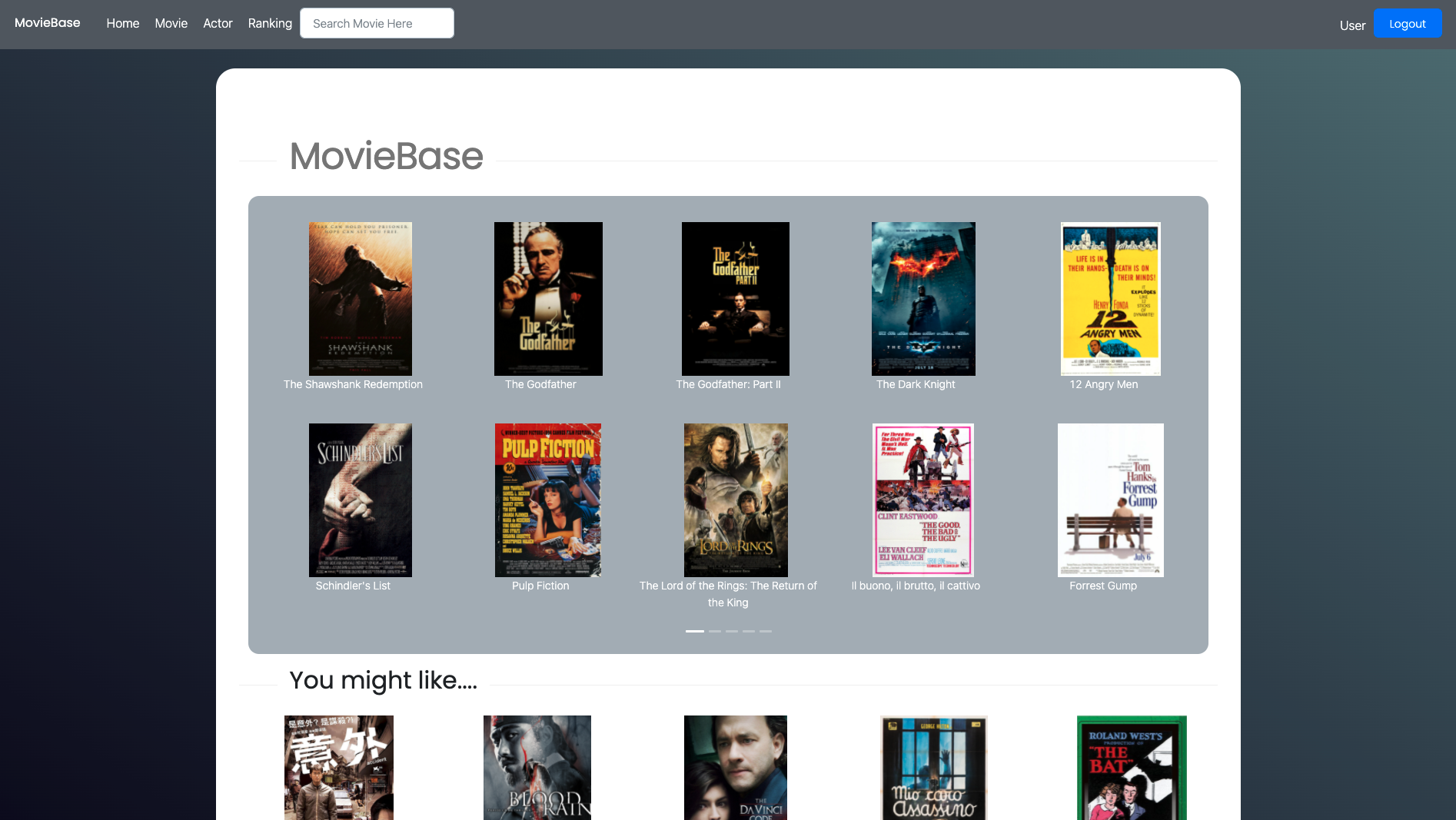Open the Accident recommended movie poster
Viewport: 1456px width, 820px height.
tap(339, 768)
